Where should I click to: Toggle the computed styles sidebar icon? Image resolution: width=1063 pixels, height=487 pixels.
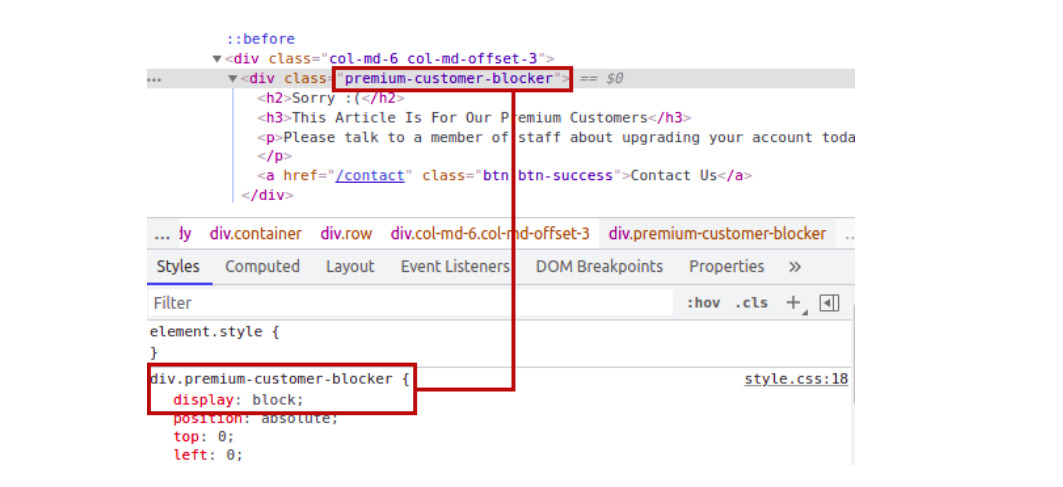(x=828, y=303)
